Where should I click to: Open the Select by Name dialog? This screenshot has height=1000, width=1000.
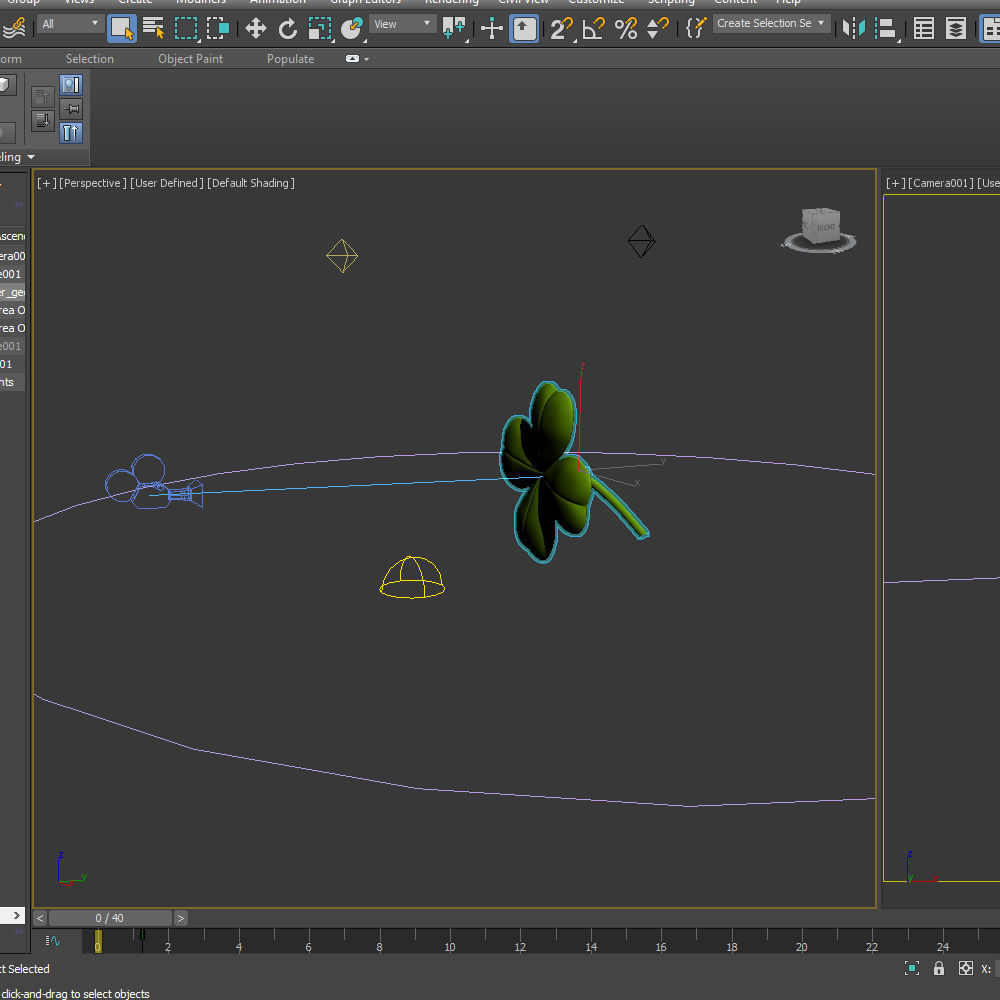coord(153,28)
